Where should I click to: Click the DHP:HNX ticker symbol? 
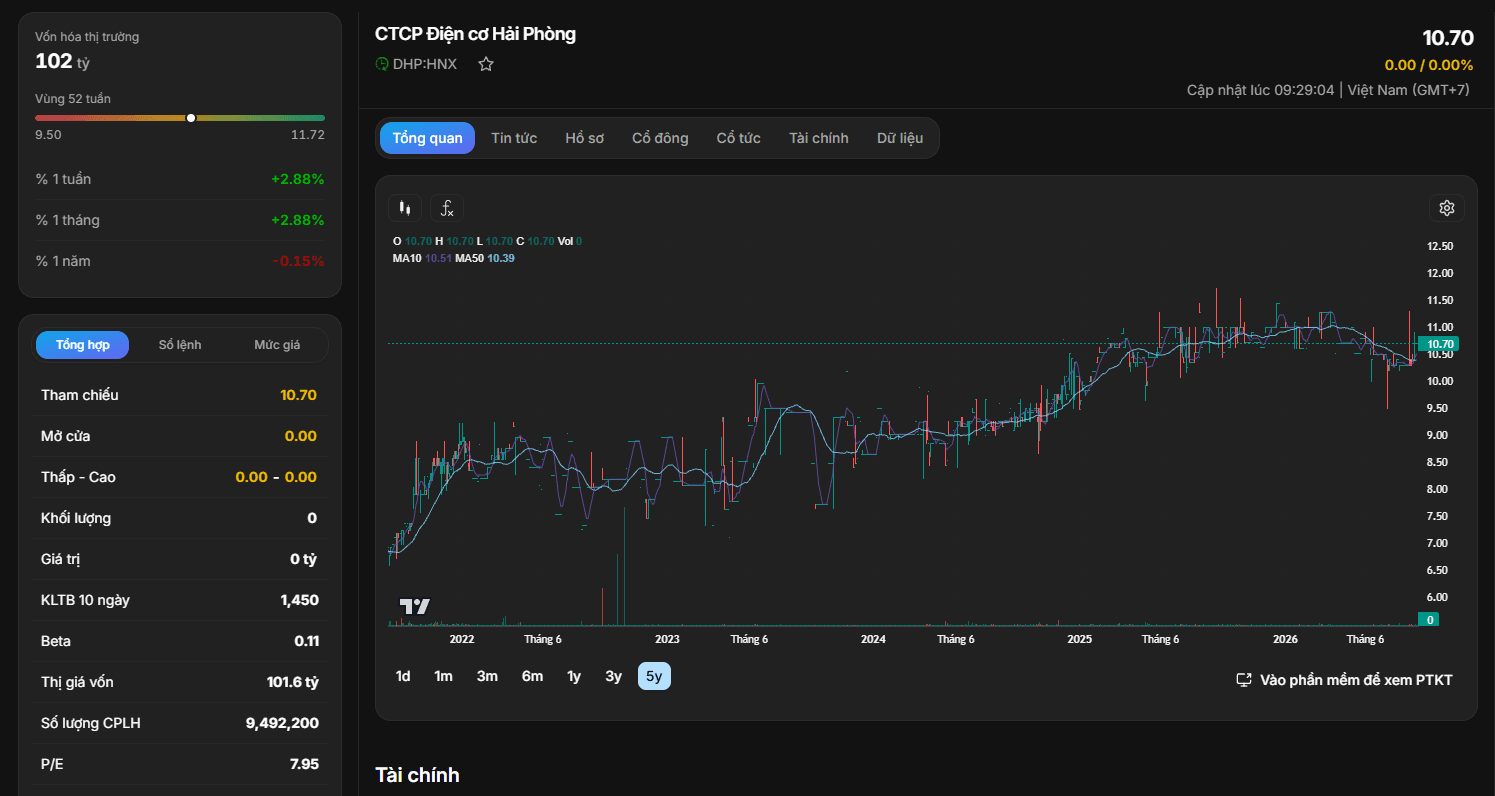[x=425, y=64]
